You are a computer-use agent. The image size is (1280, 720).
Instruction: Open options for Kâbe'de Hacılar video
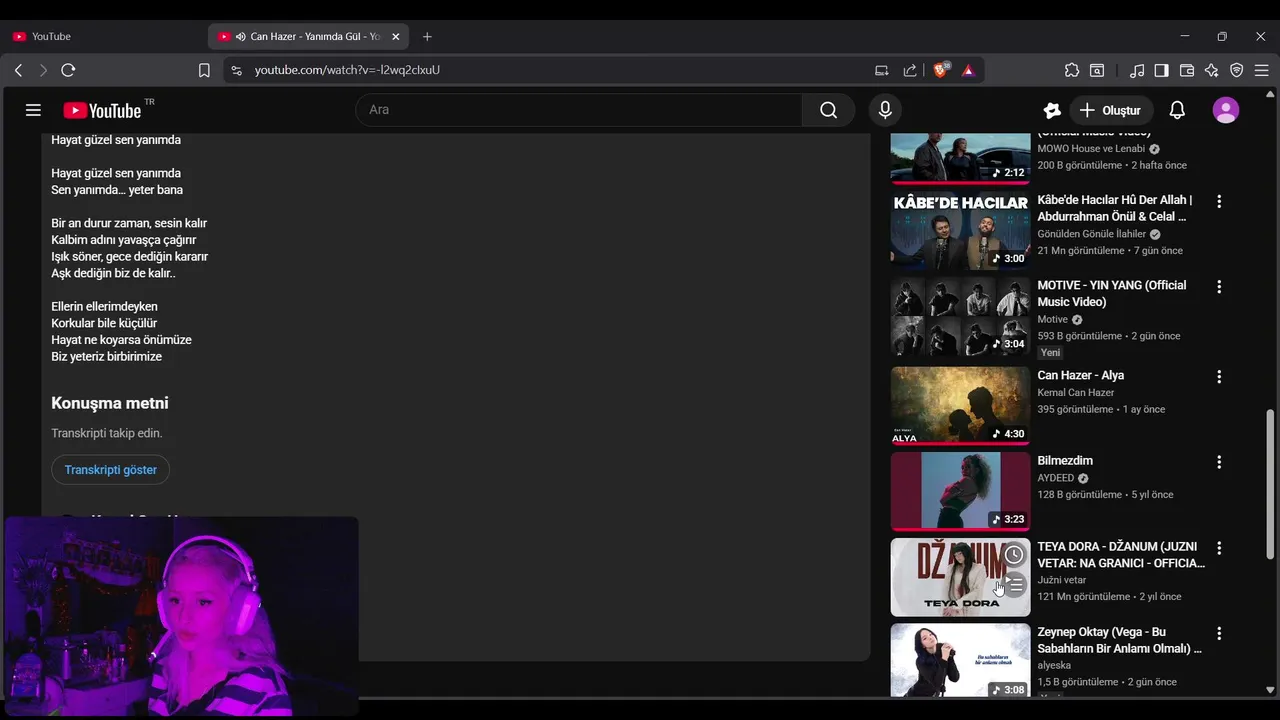pyautogui.click(x=1218, y=202)
